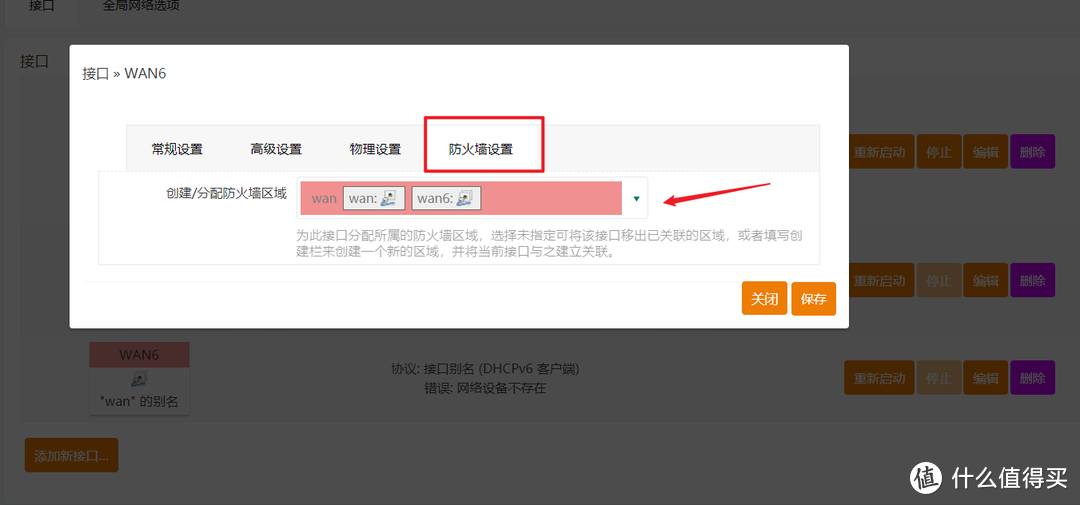Click the 创建/分配防火墙区域 label
The width and height of the screenshot is (1080, 505).
pos(226,194)
